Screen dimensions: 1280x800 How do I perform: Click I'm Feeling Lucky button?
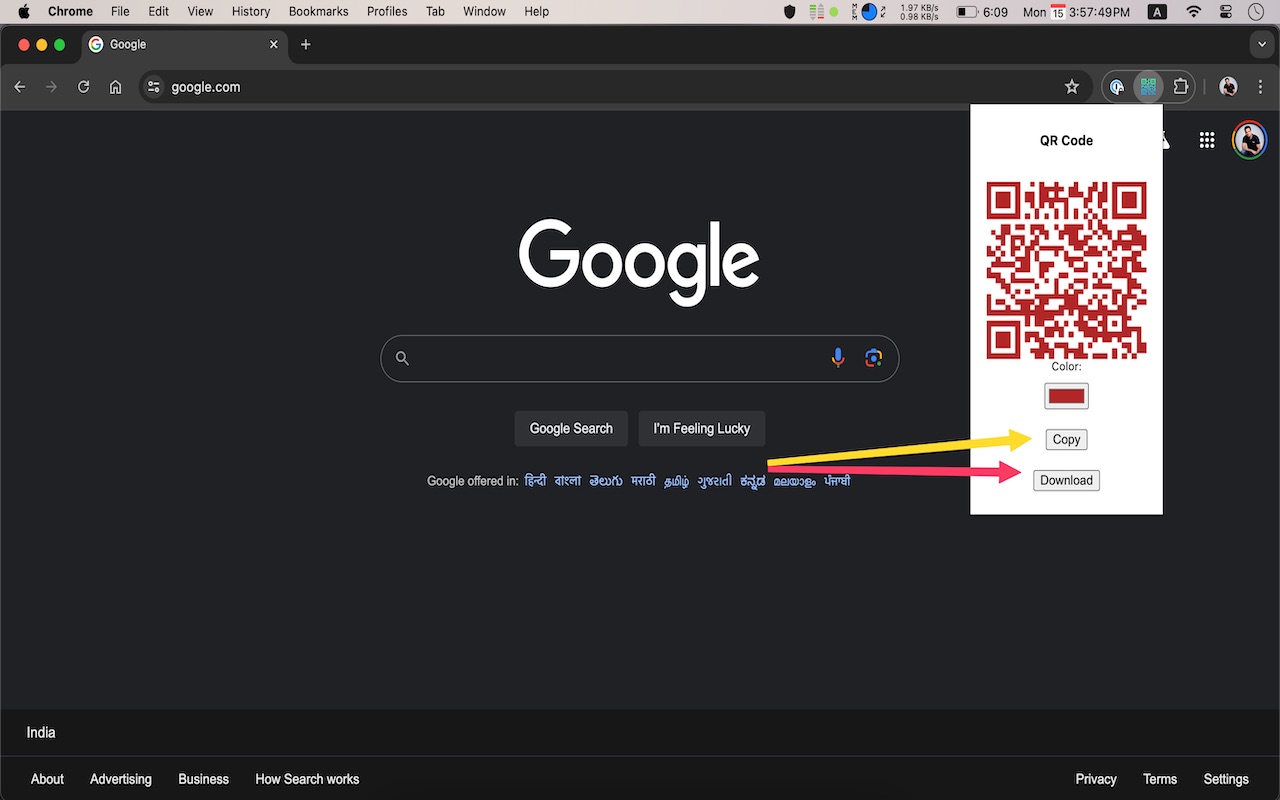point(702,428)
